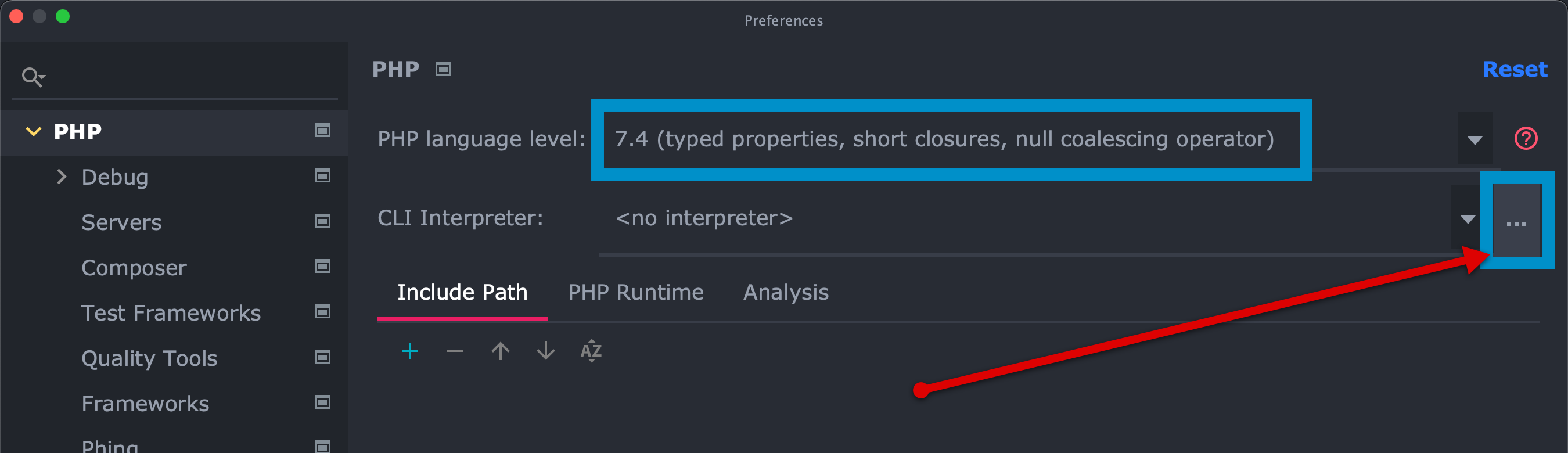Select Test Frameworks in the settings tree
The height and width of the screenshot is (453, 1568).
point(171,313)
